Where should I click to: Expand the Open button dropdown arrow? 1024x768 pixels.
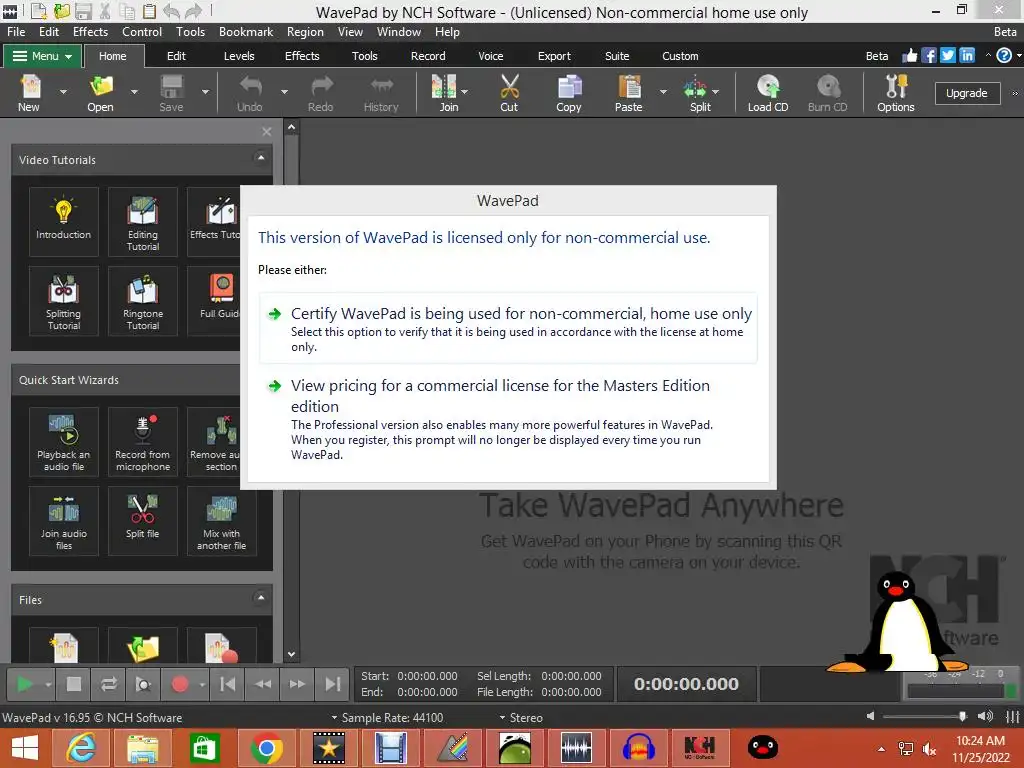coord(134,92)
